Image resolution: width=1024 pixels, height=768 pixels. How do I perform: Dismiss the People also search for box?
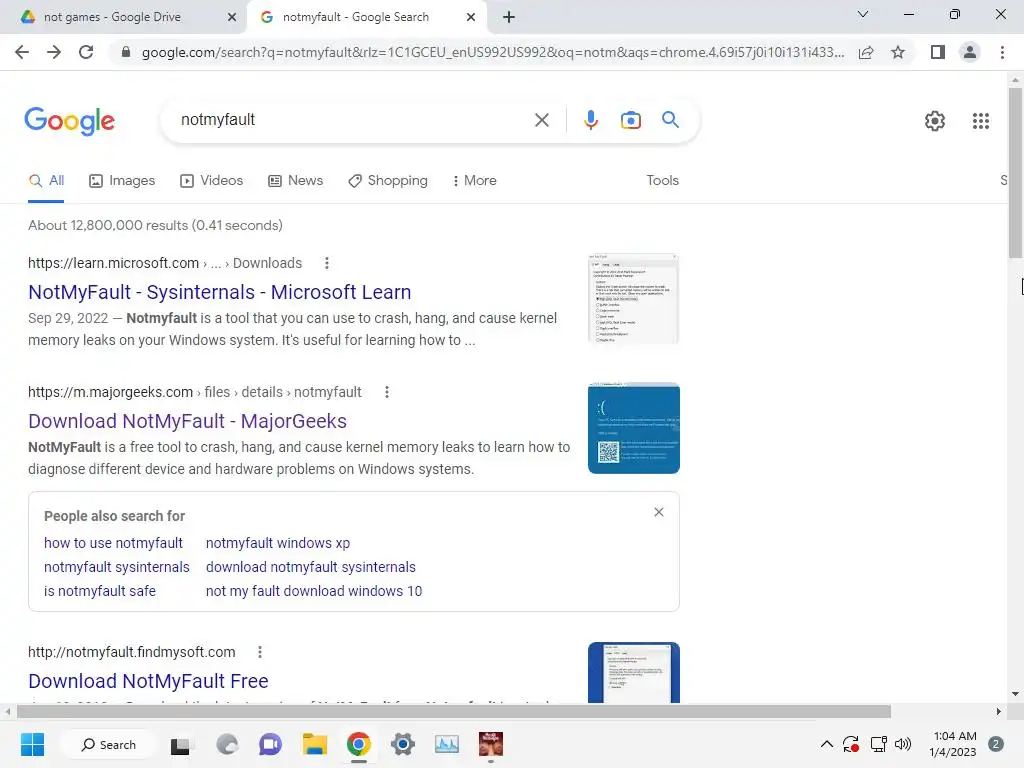658,512
